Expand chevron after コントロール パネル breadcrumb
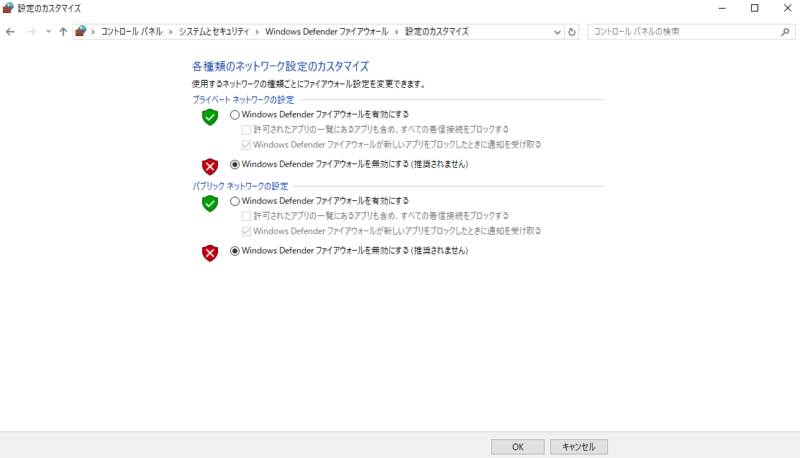800x458 pixels. tap(170, 32)
